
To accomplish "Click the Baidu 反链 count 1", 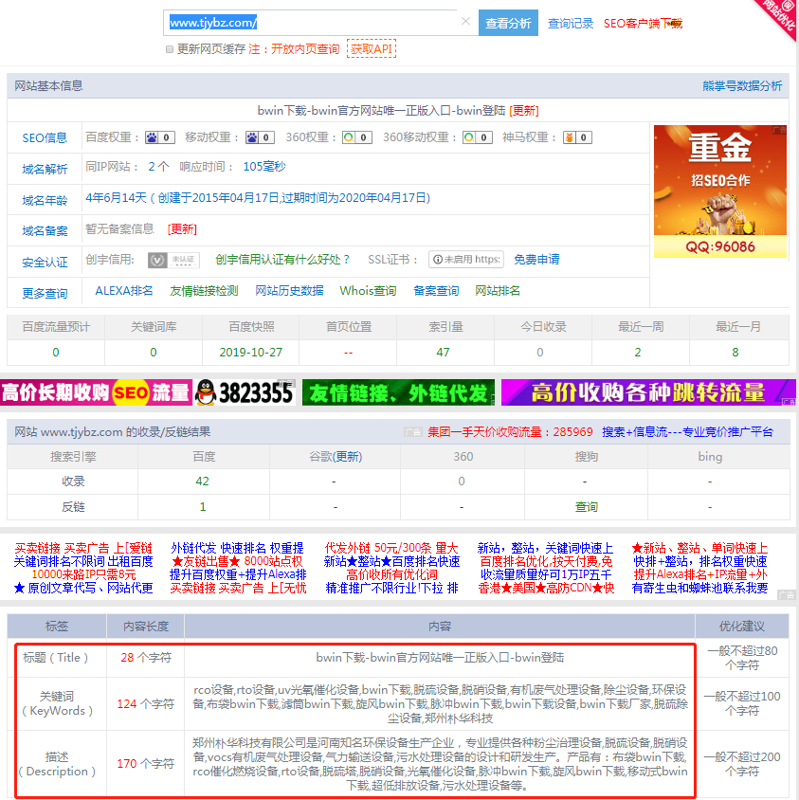I will [203, 507].
